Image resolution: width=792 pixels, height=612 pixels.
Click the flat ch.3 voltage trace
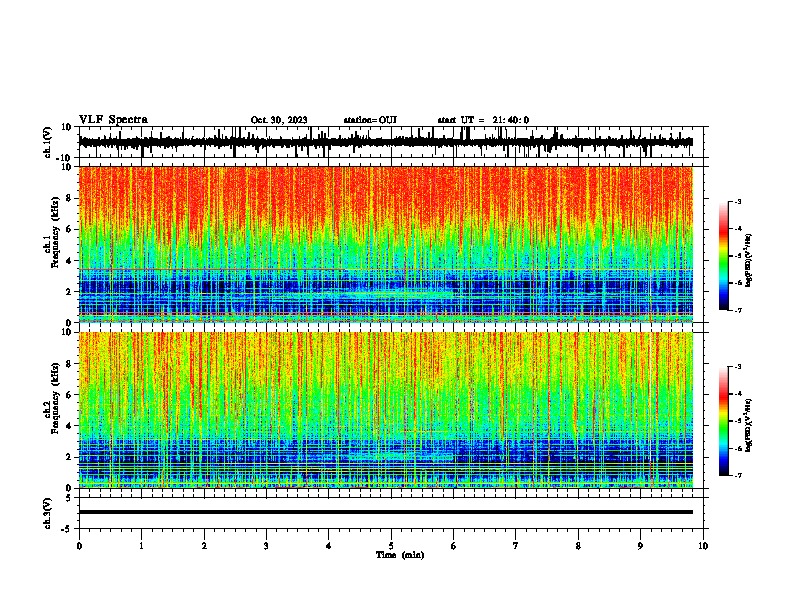pos(386,512)
